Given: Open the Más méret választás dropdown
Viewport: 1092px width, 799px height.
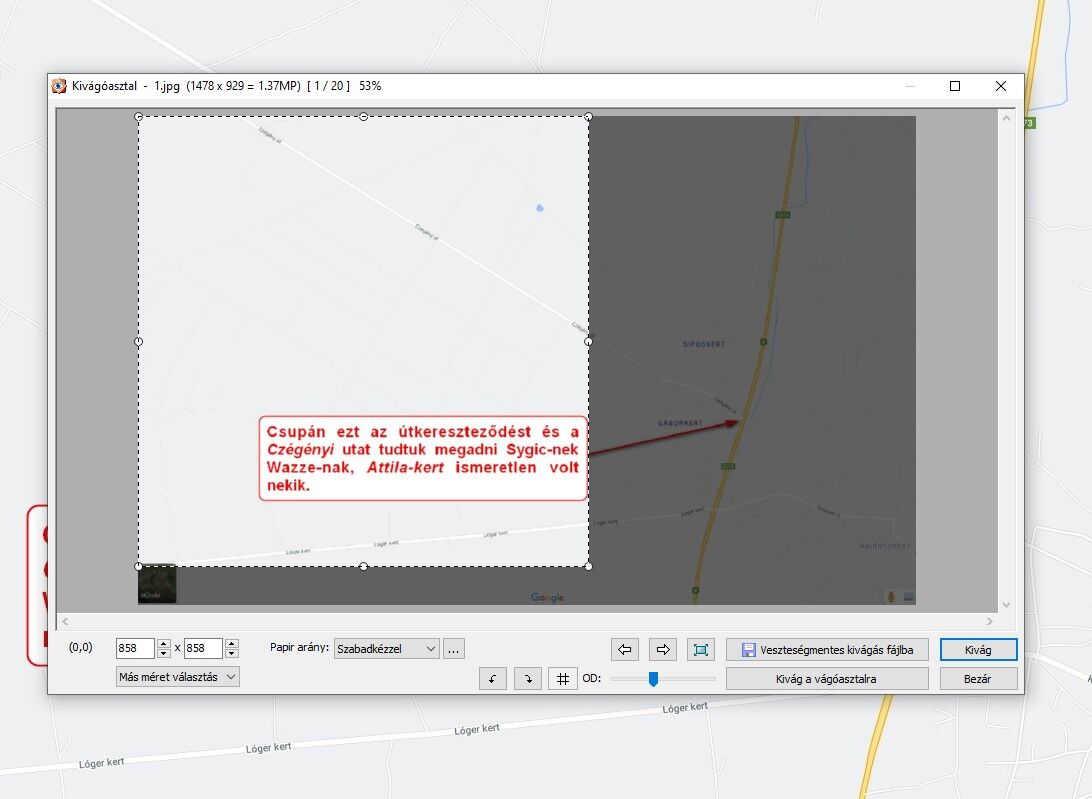Looking at the screenshot, I should tap(178, 676).
